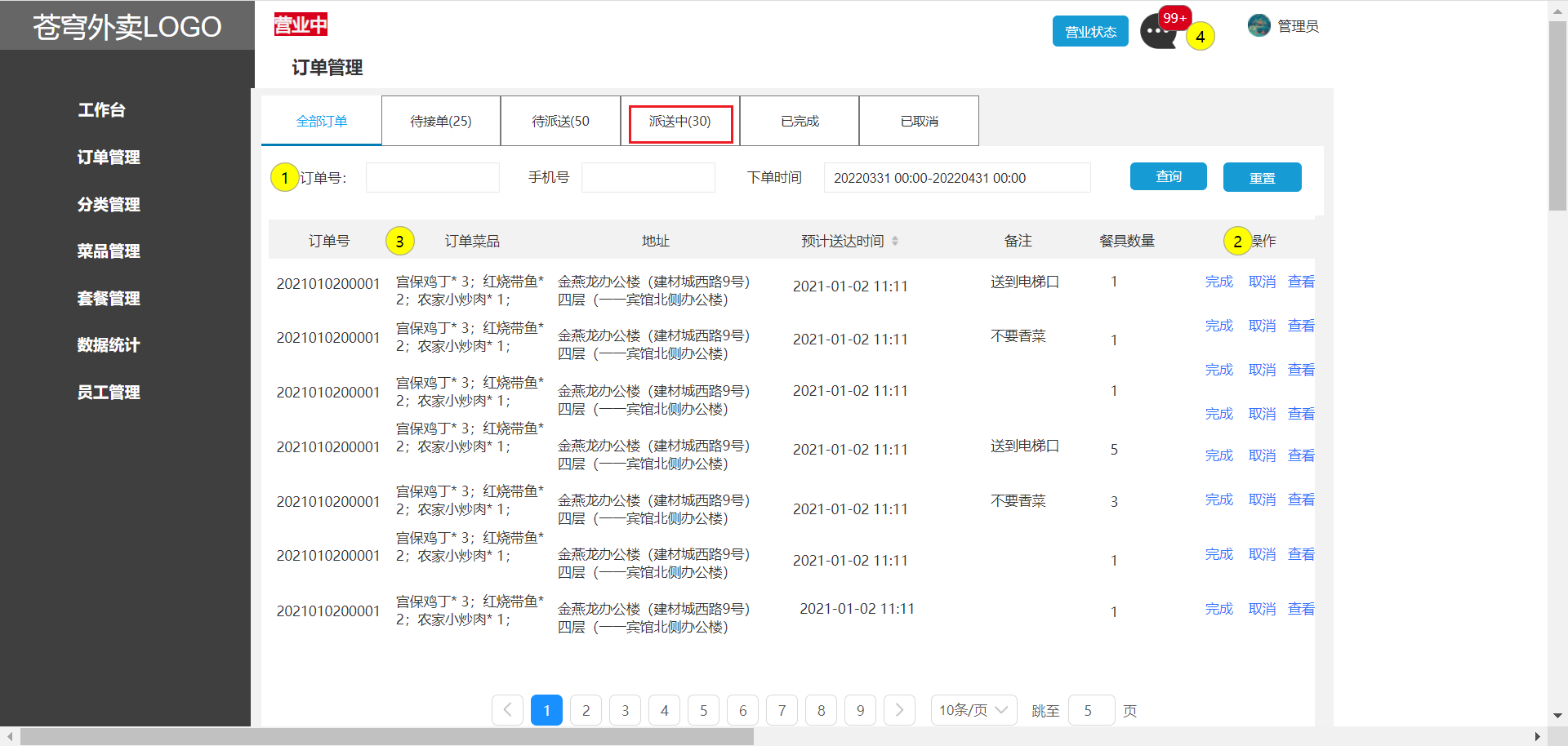
Task: Click the yellow annotation marker 3
Action: [x=399, y=242]
